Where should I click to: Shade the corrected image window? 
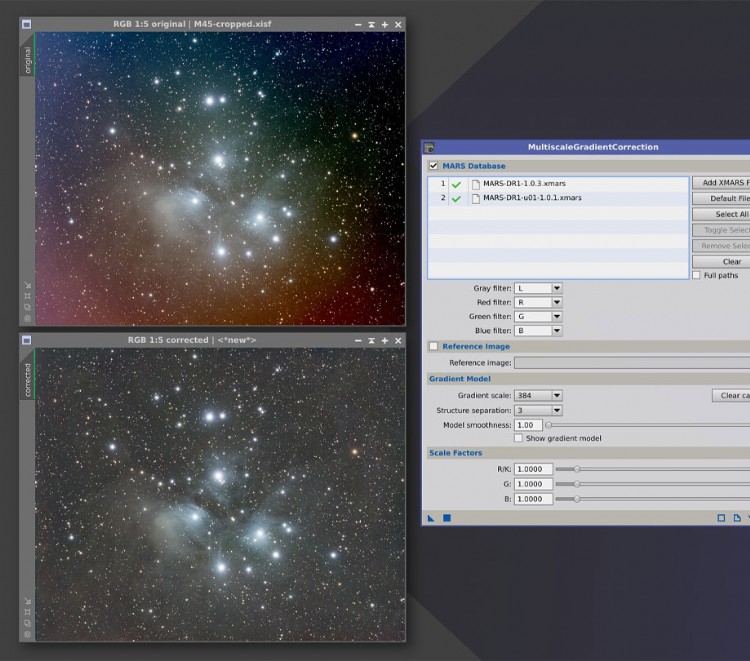(371, 340)
